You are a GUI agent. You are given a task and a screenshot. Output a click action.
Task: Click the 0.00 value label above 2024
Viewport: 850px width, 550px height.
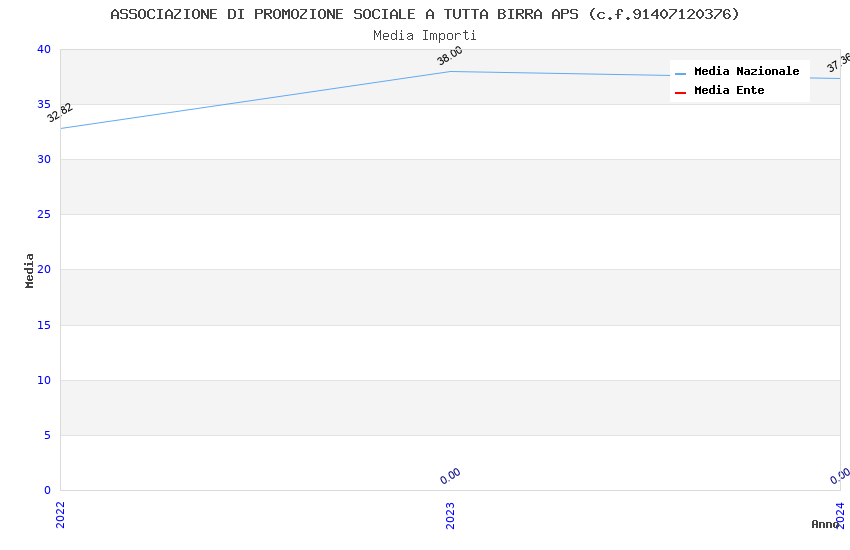coord(840,476)
